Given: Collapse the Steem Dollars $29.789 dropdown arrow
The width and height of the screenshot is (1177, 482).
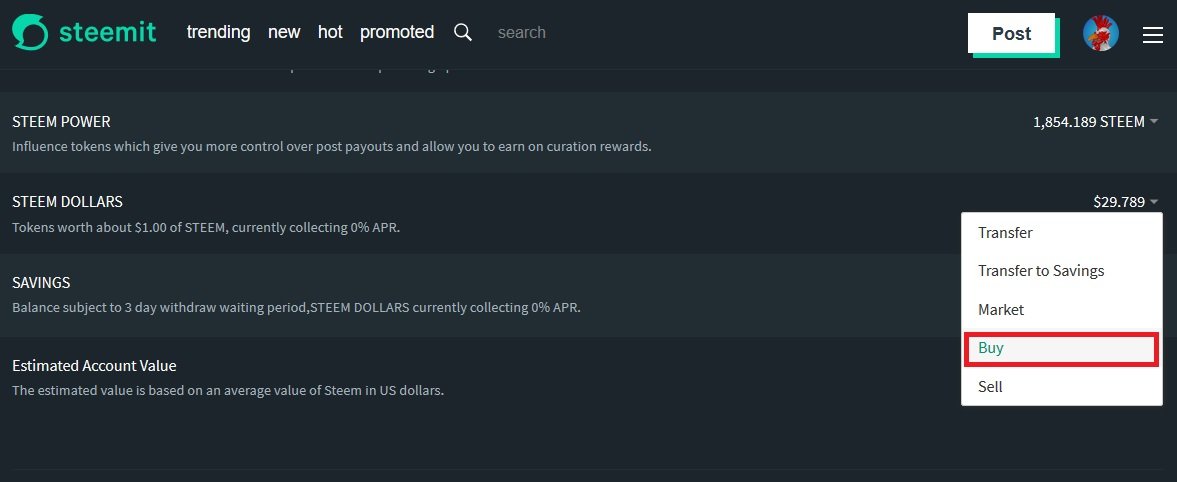Looking at the screenshot, I should 1154,201.
